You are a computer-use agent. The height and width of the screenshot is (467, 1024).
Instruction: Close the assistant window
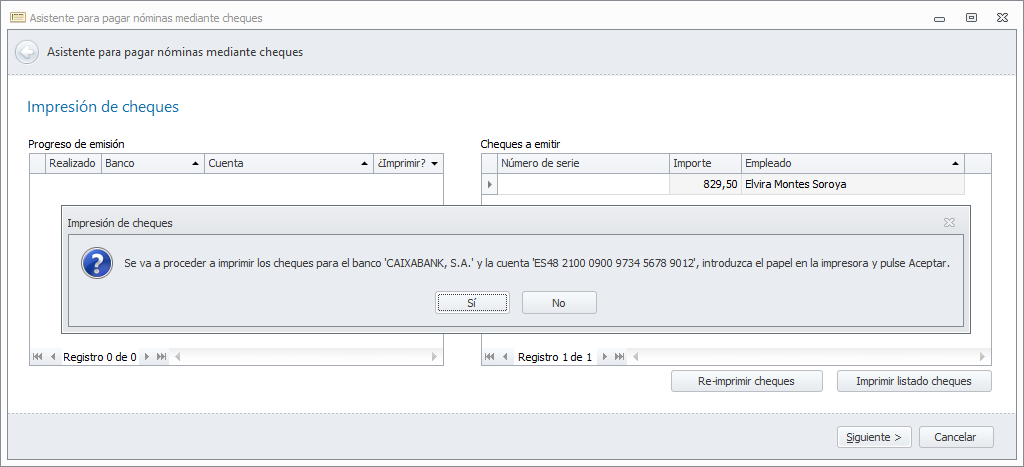click(1002, 18)
